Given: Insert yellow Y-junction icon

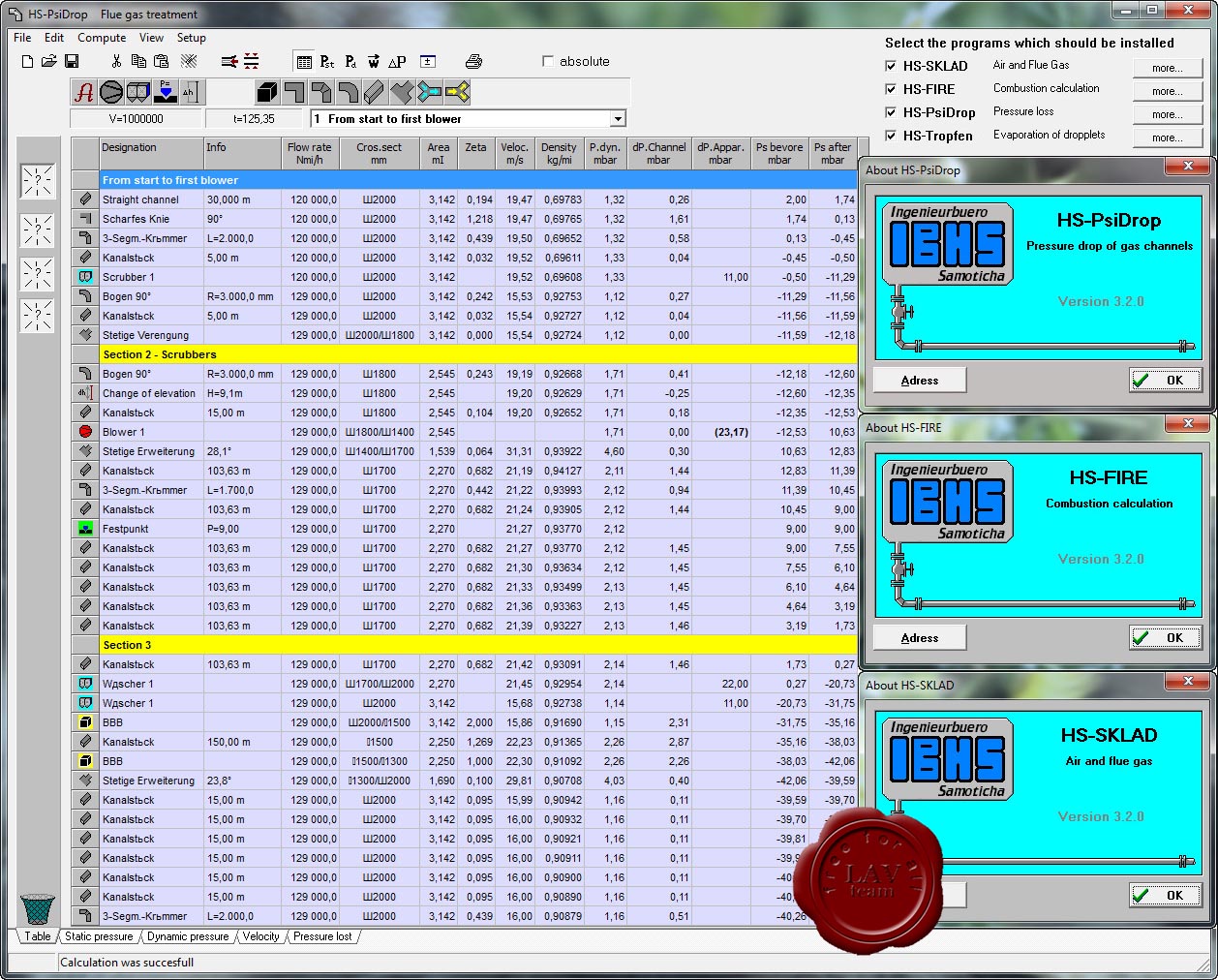Looking at the screenshot, I should [x=456, y=92].
